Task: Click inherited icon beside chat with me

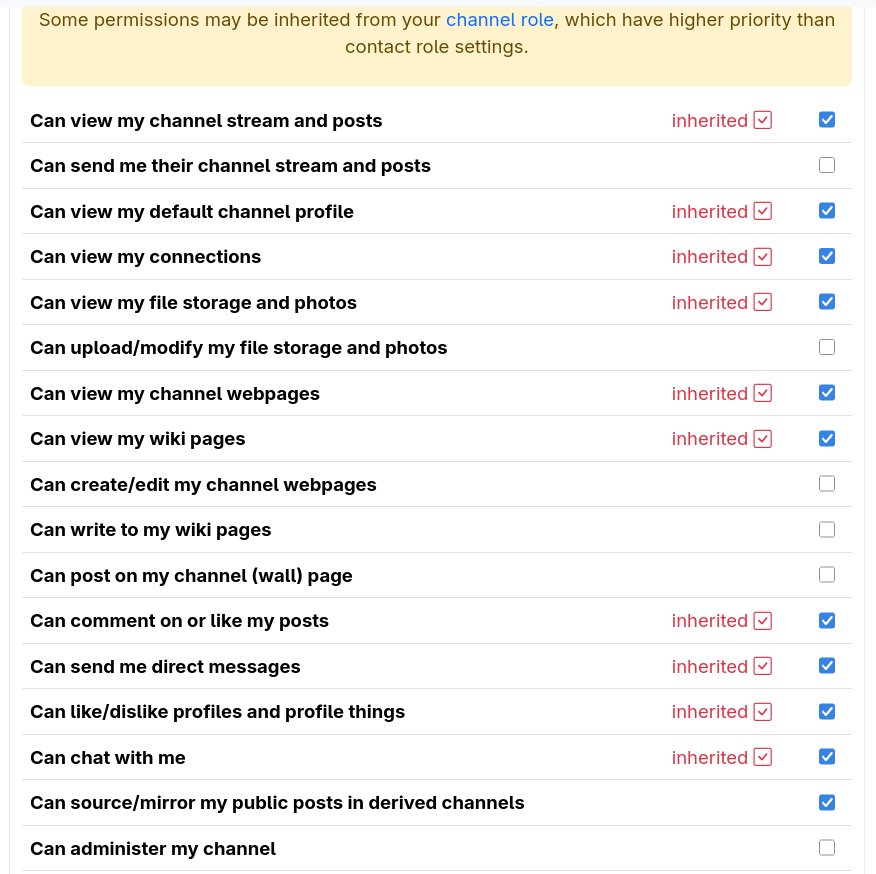Action: click(x=763, y=757)
